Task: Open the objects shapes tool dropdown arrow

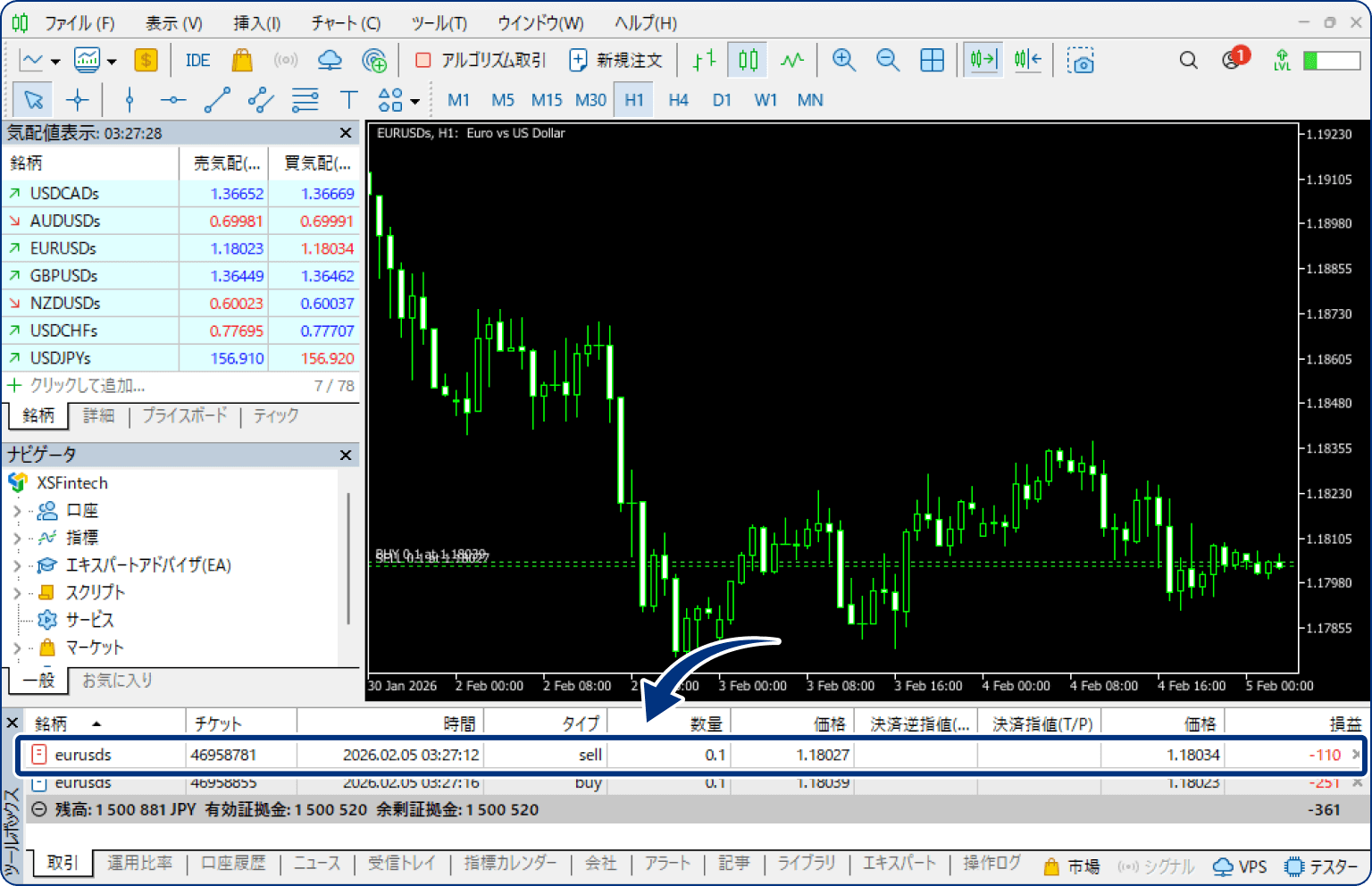Action: 415,101
